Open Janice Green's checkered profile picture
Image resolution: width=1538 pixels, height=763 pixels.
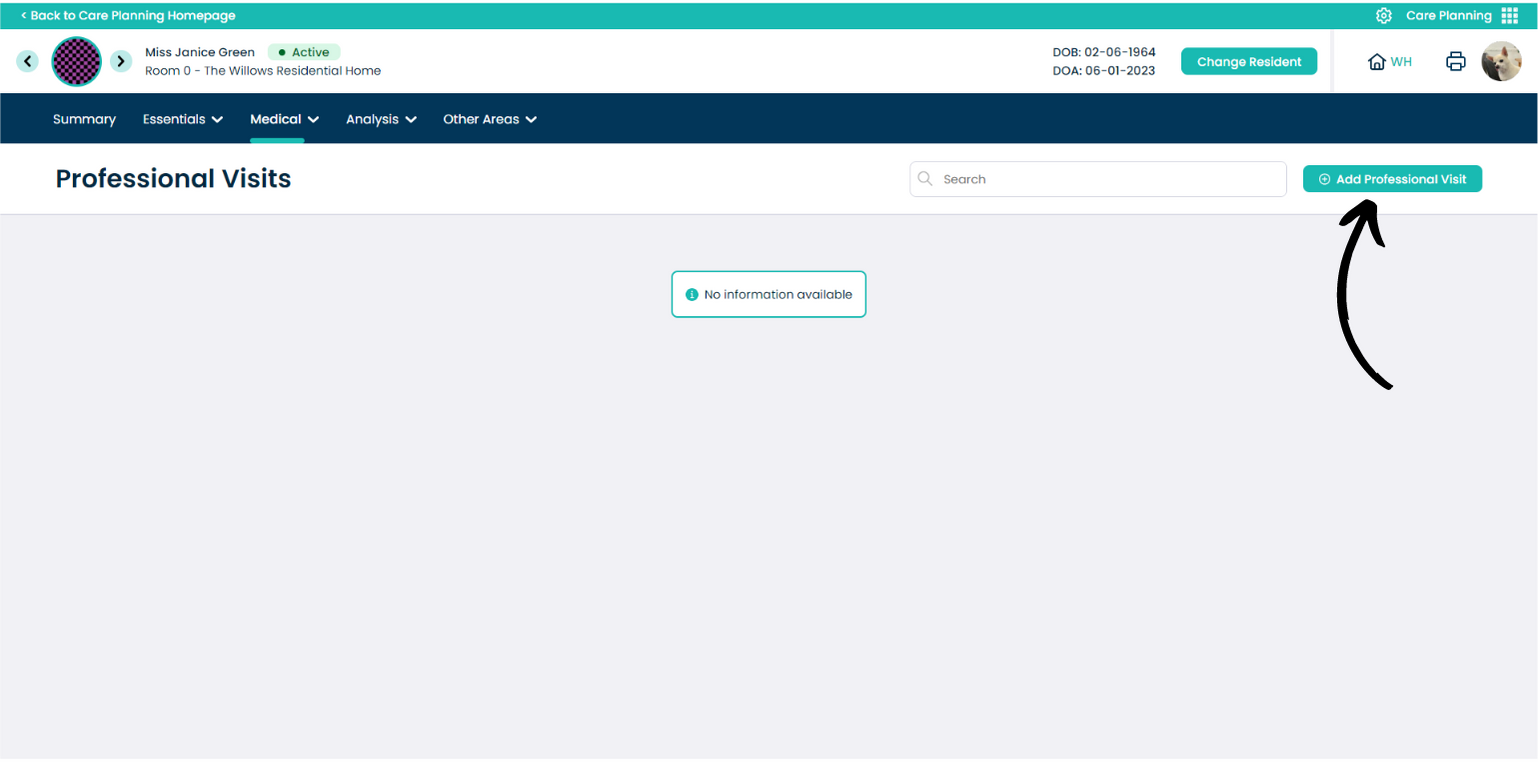point(76,61)
